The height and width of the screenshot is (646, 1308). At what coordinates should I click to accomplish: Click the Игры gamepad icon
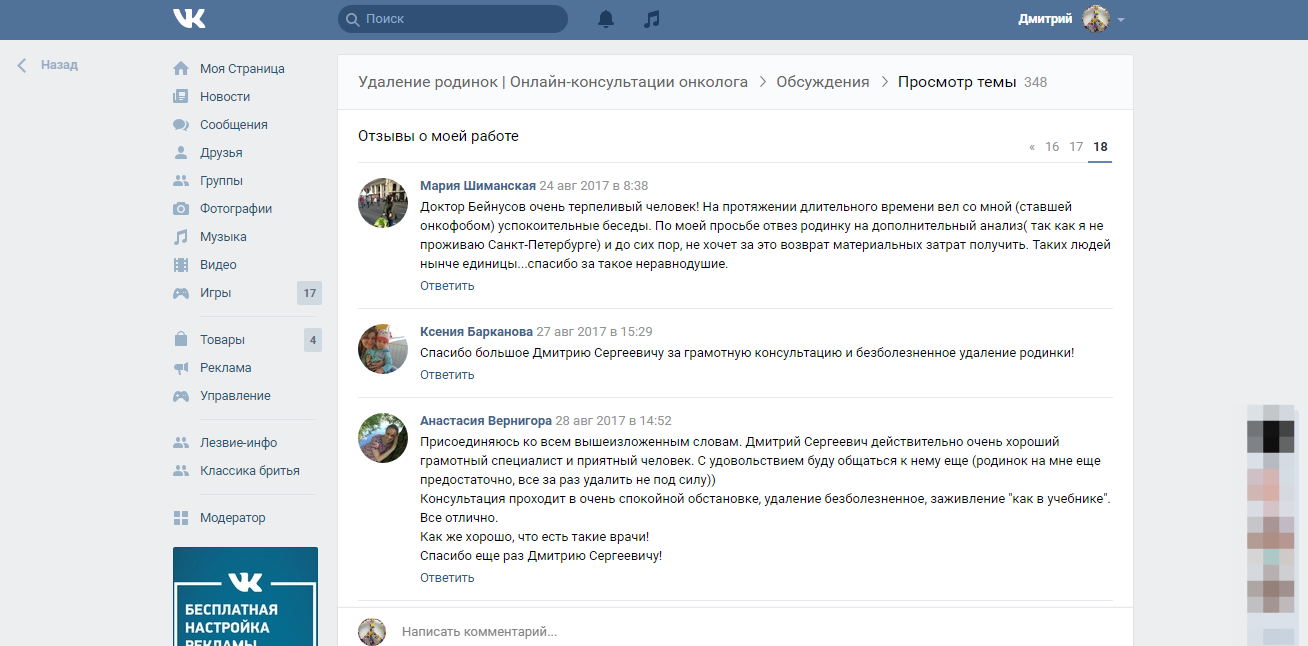coord(181,293)
